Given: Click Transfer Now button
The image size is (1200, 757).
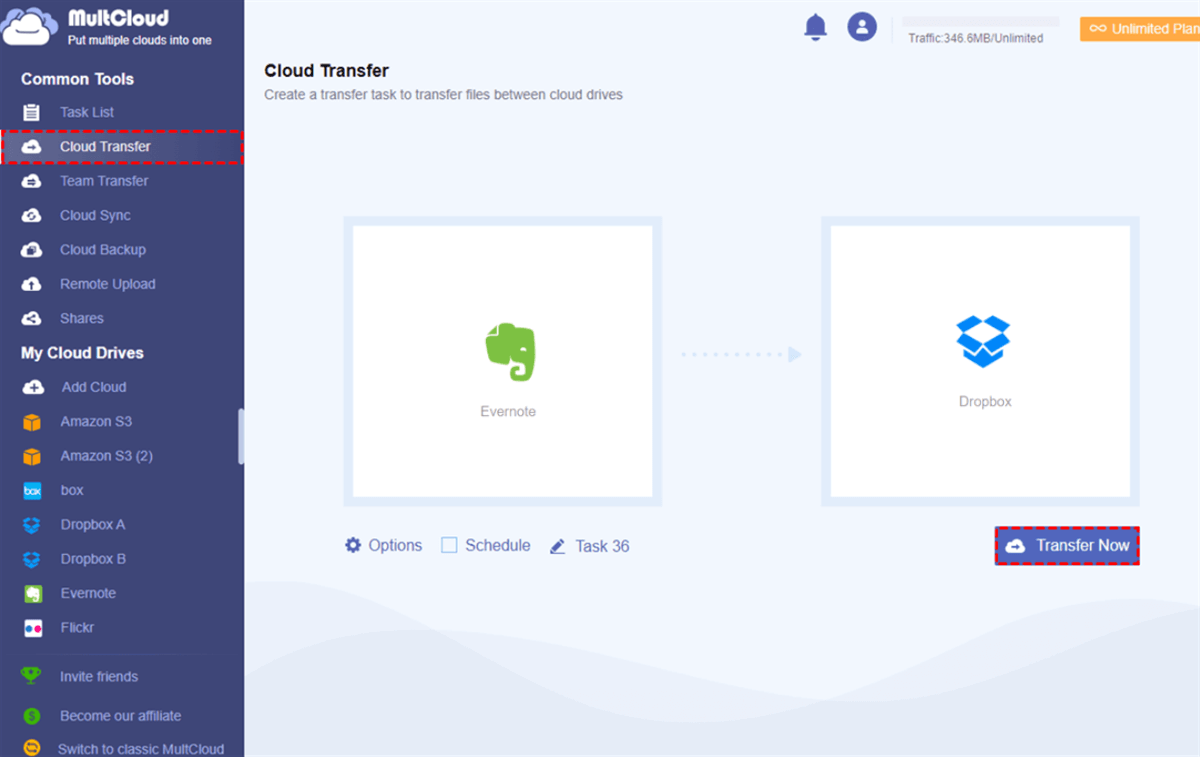Looking at the screenshot, I should point(1067,546).
